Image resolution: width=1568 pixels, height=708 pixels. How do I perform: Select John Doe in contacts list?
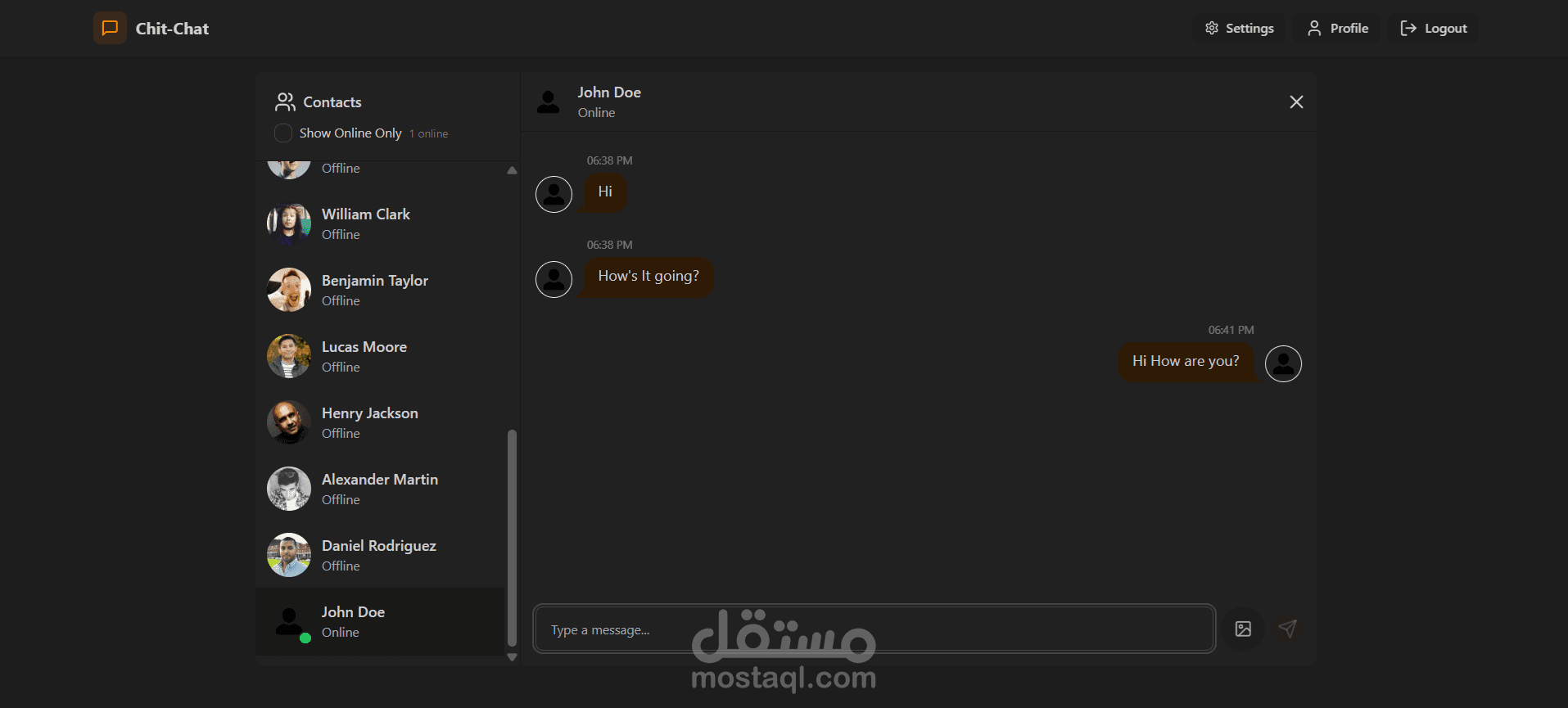(x=381, y=622)
